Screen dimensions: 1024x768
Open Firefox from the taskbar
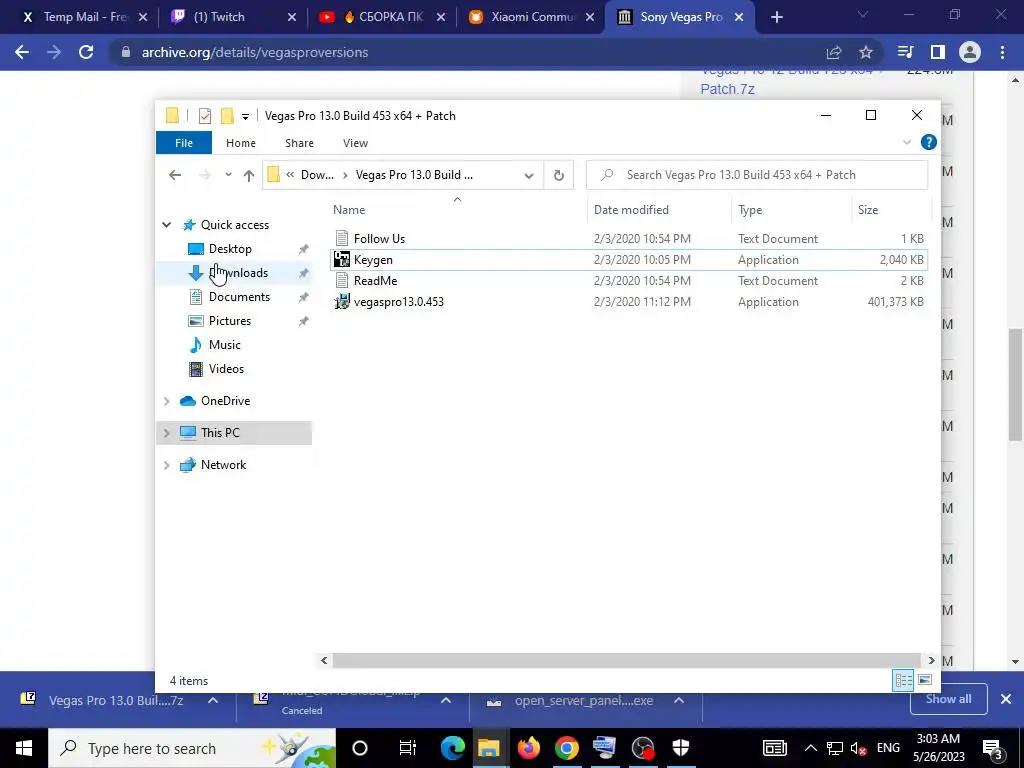tap(528, 748)
